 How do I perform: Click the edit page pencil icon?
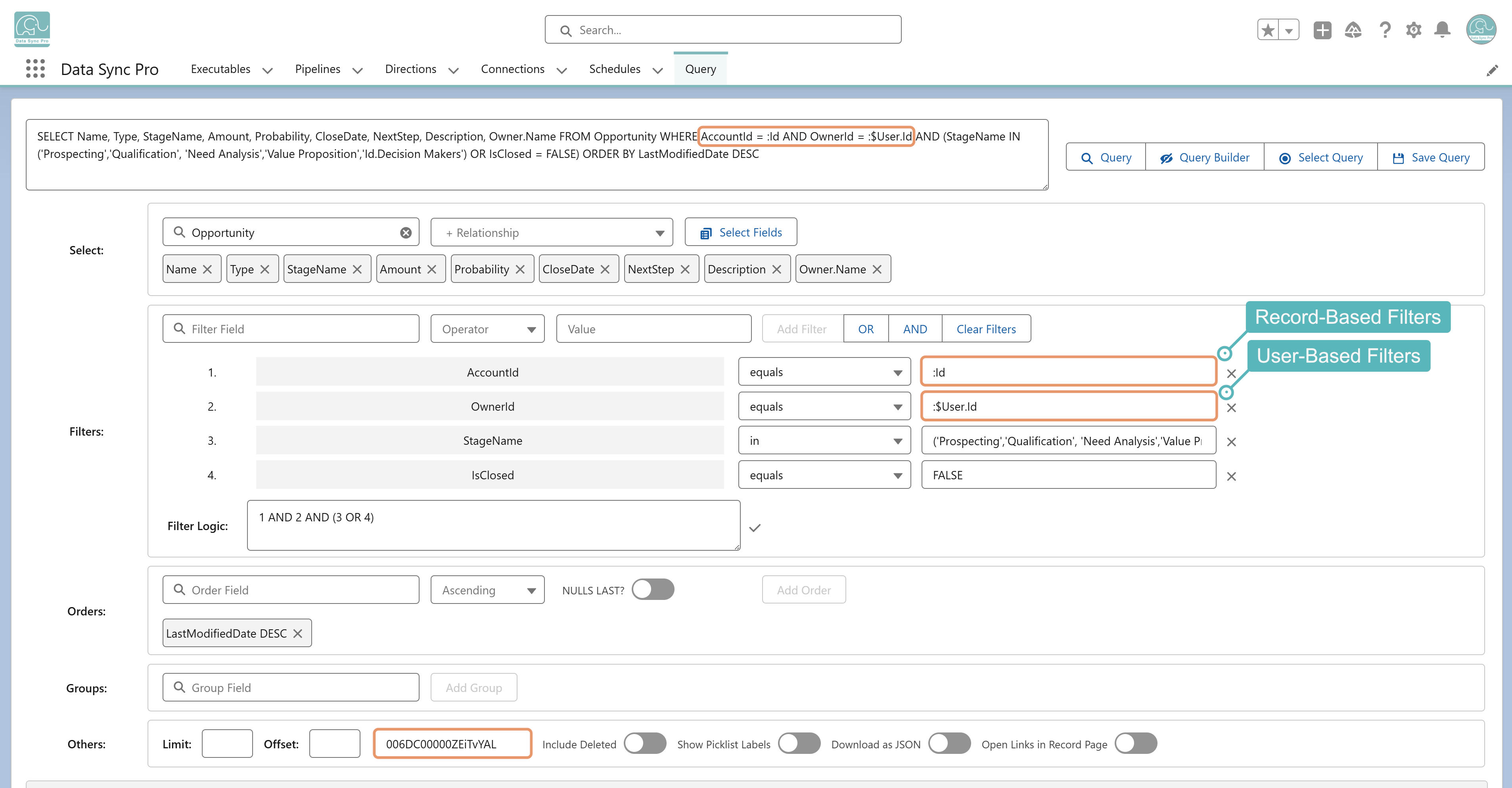[1492, 71]
